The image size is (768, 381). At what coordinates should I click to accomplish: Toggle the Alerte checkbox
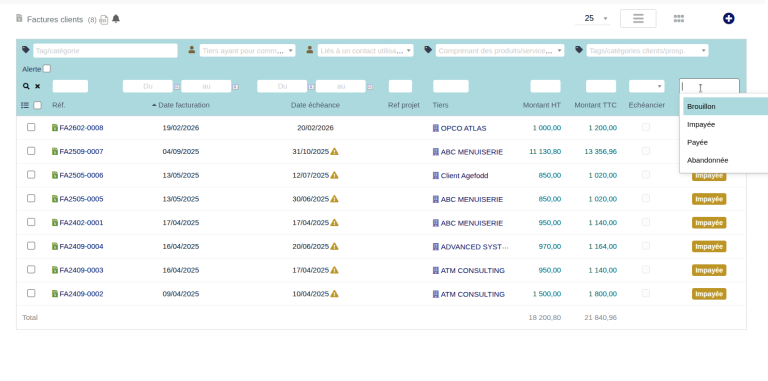[47, 69]
